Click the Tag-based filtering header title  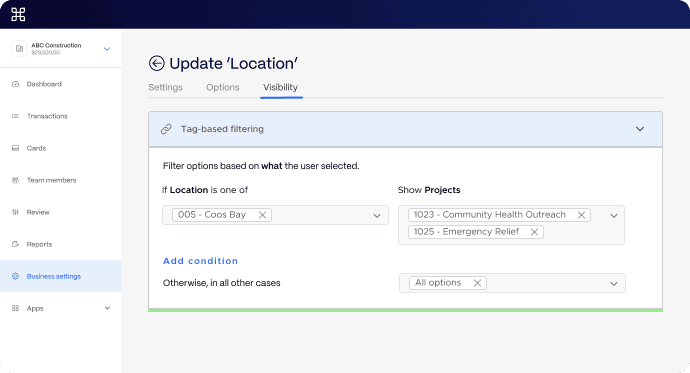[222, 129]
